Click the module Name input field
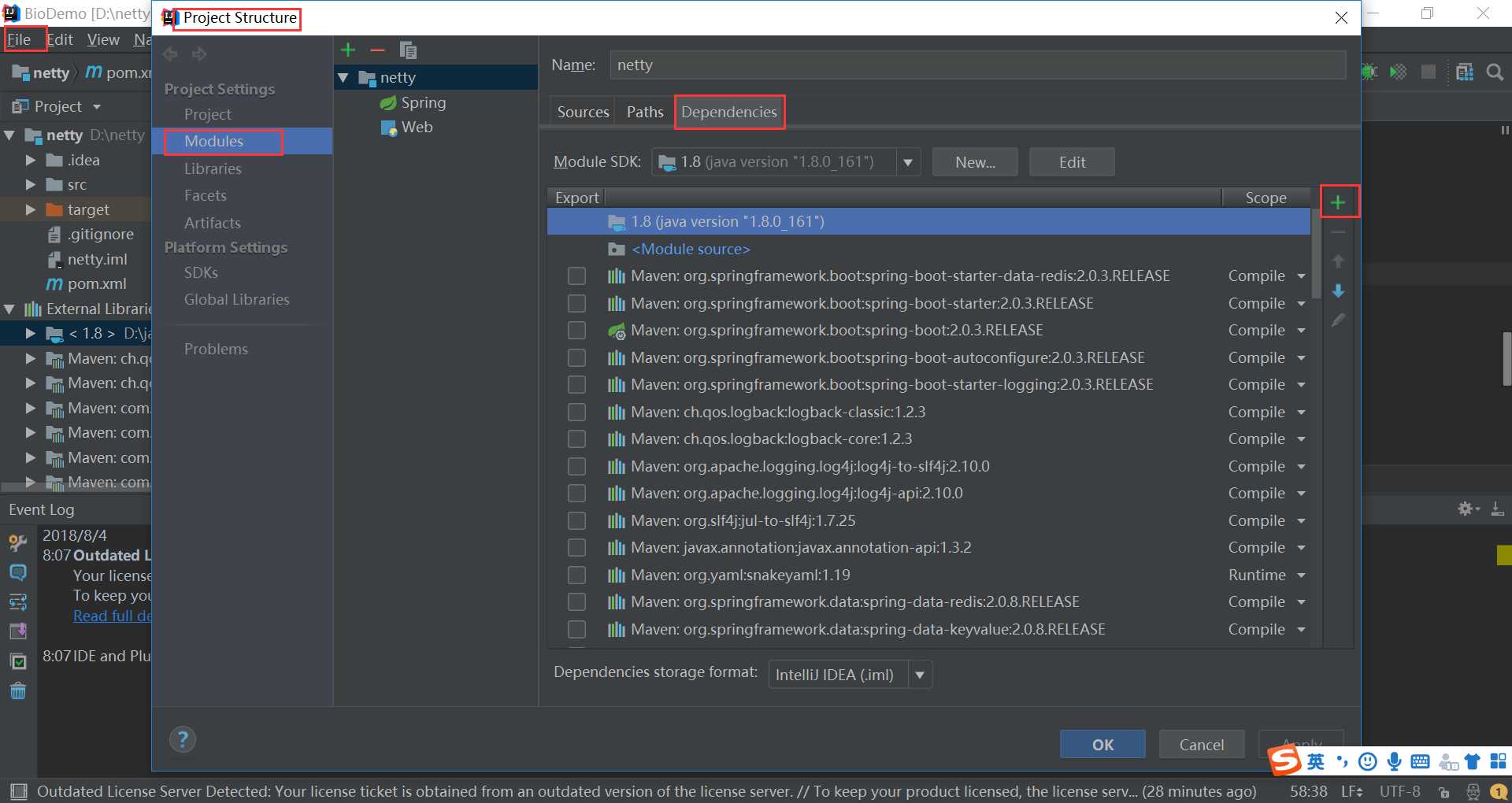 click(977, 65)
